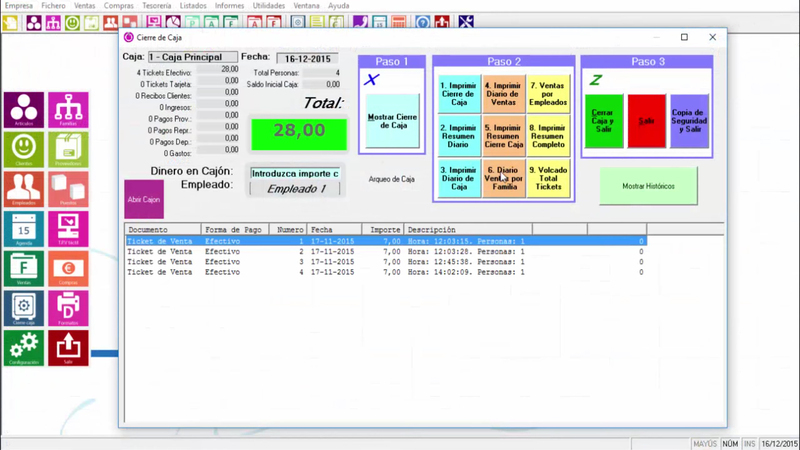The image size is (800, 450).
Task: Click 4. Imprimir Diario de Ventas
Action: [x=504, y=94]
